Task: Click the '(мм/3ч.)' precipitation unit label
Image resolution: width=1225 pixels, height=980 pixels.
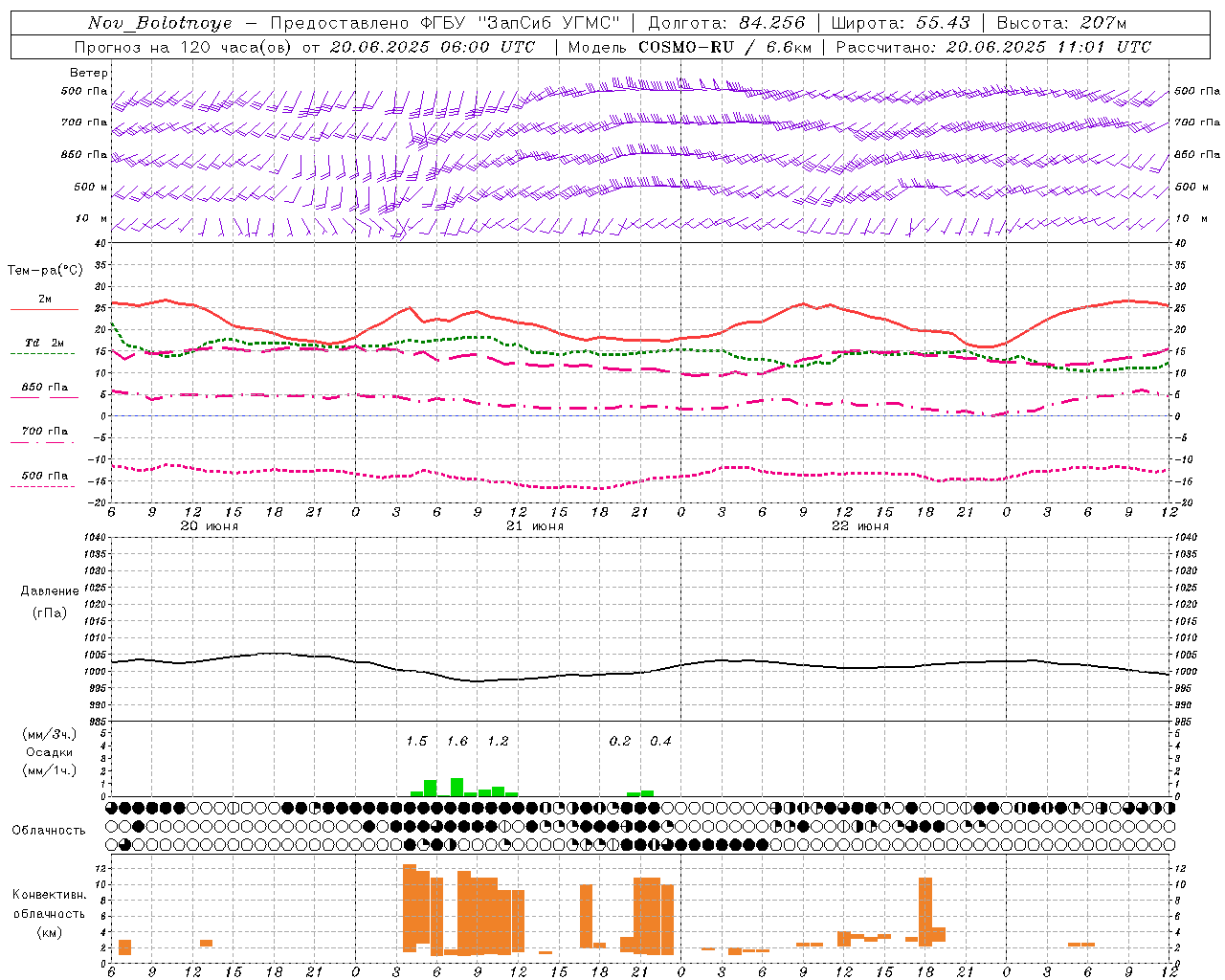Action: click(x=48, y=734)
